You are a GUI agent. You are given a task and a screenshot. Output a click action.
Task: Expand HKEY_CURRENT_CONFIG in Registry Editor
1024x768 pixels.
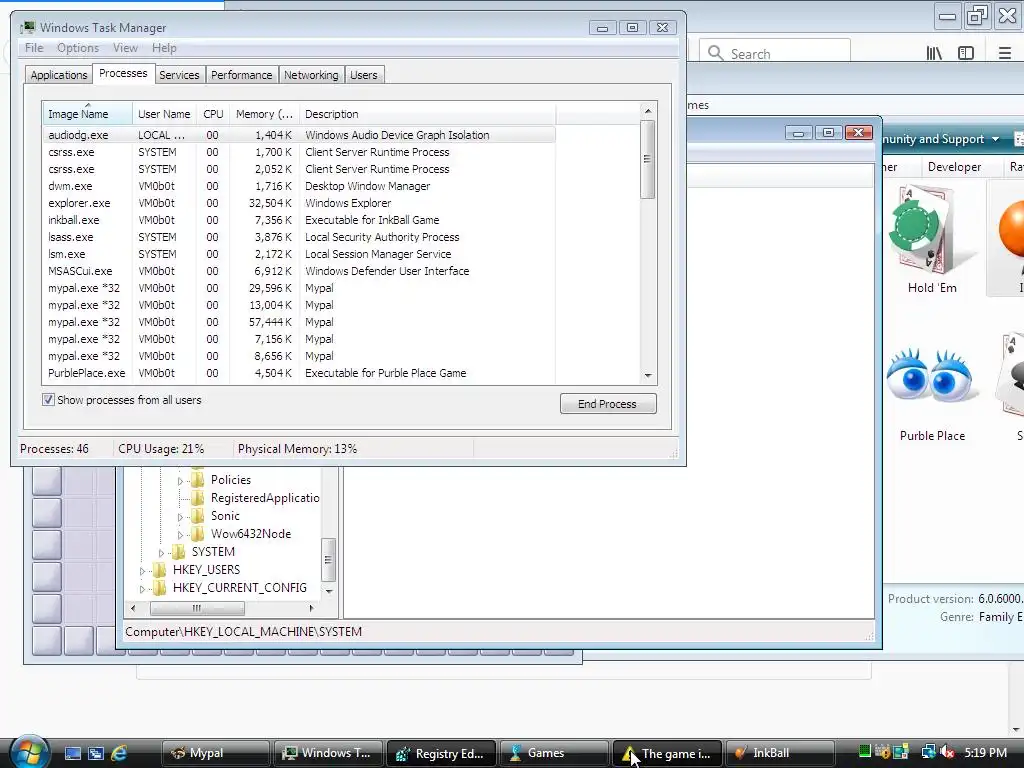pyautogui.click(x=142, y=588)
